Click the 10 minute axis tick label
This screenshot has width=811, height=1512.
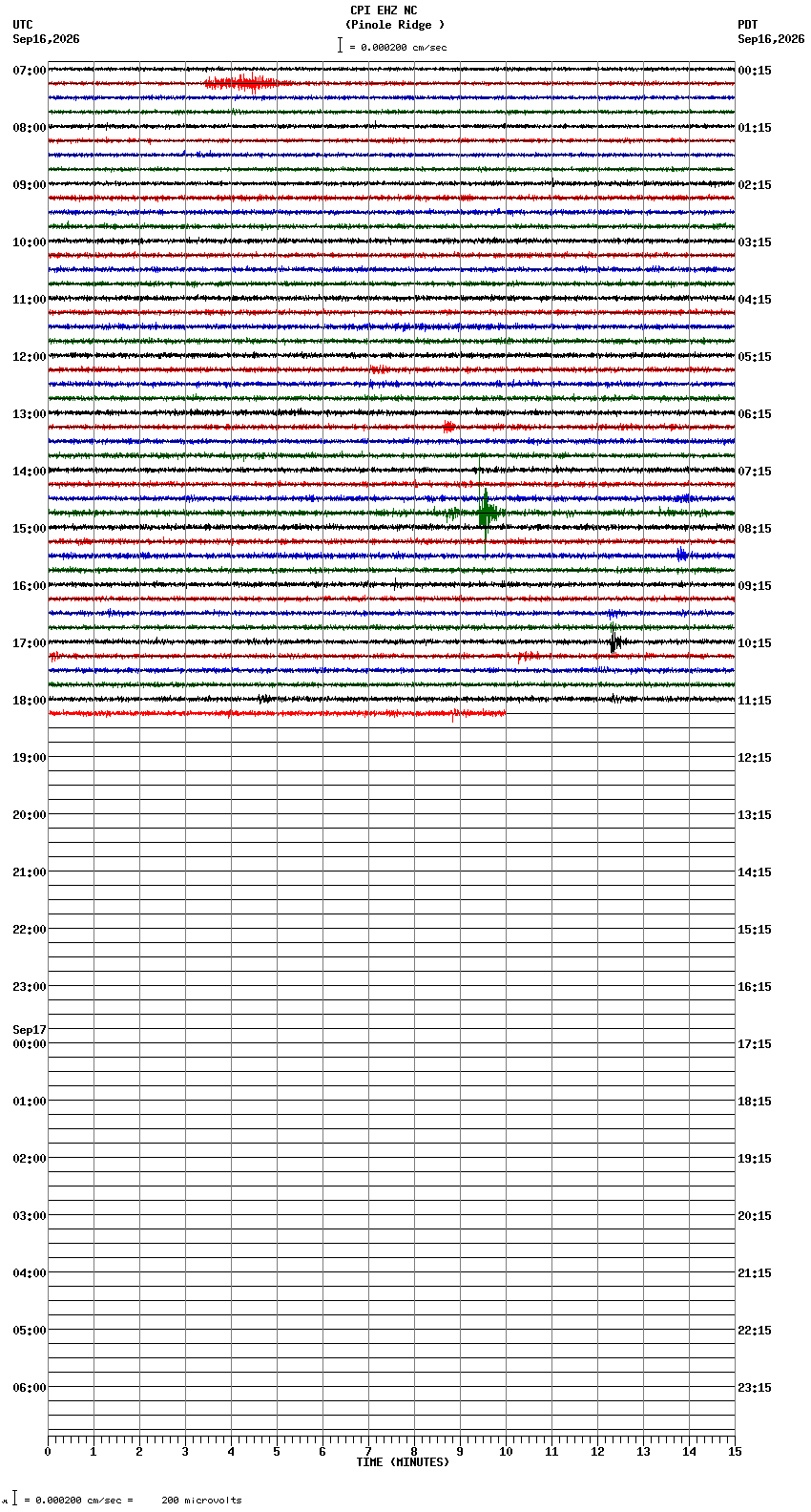click(x=506, y=1452)
